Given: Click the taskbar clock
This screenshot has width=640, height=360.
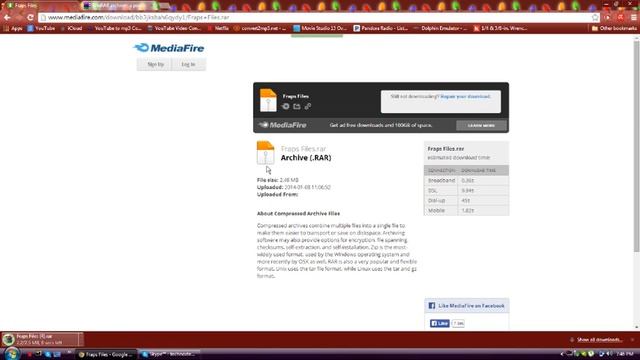Looking at the screenshot, I should (x=624, y=354).
